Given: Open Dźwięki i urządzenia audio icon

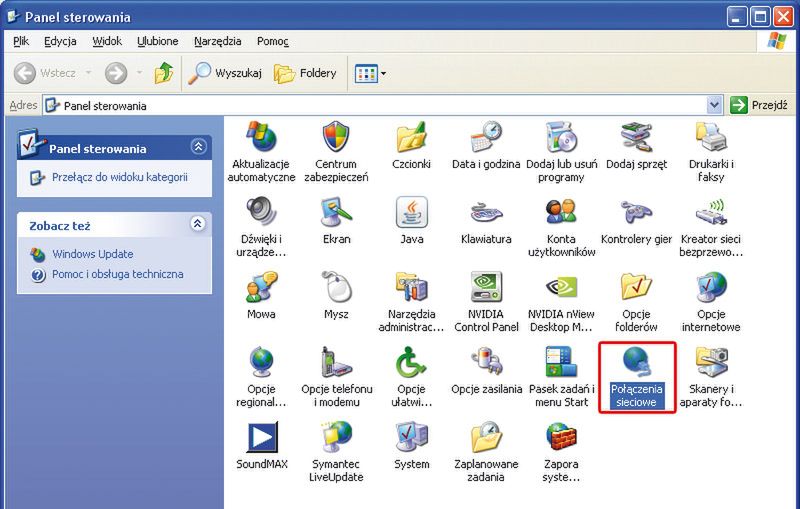Looking at the screenshot, I should tap(261, 227).
